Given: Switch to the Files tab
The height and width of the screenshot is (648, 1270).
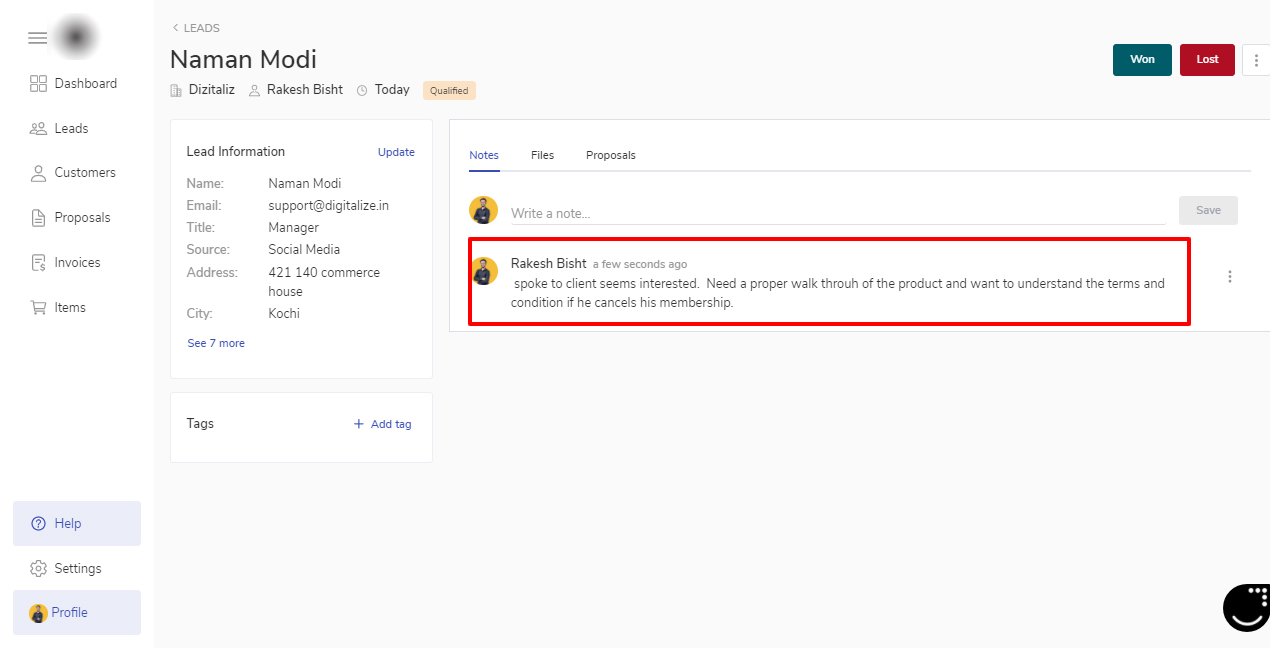Looking at the screenshot, I should click(542, 155).
